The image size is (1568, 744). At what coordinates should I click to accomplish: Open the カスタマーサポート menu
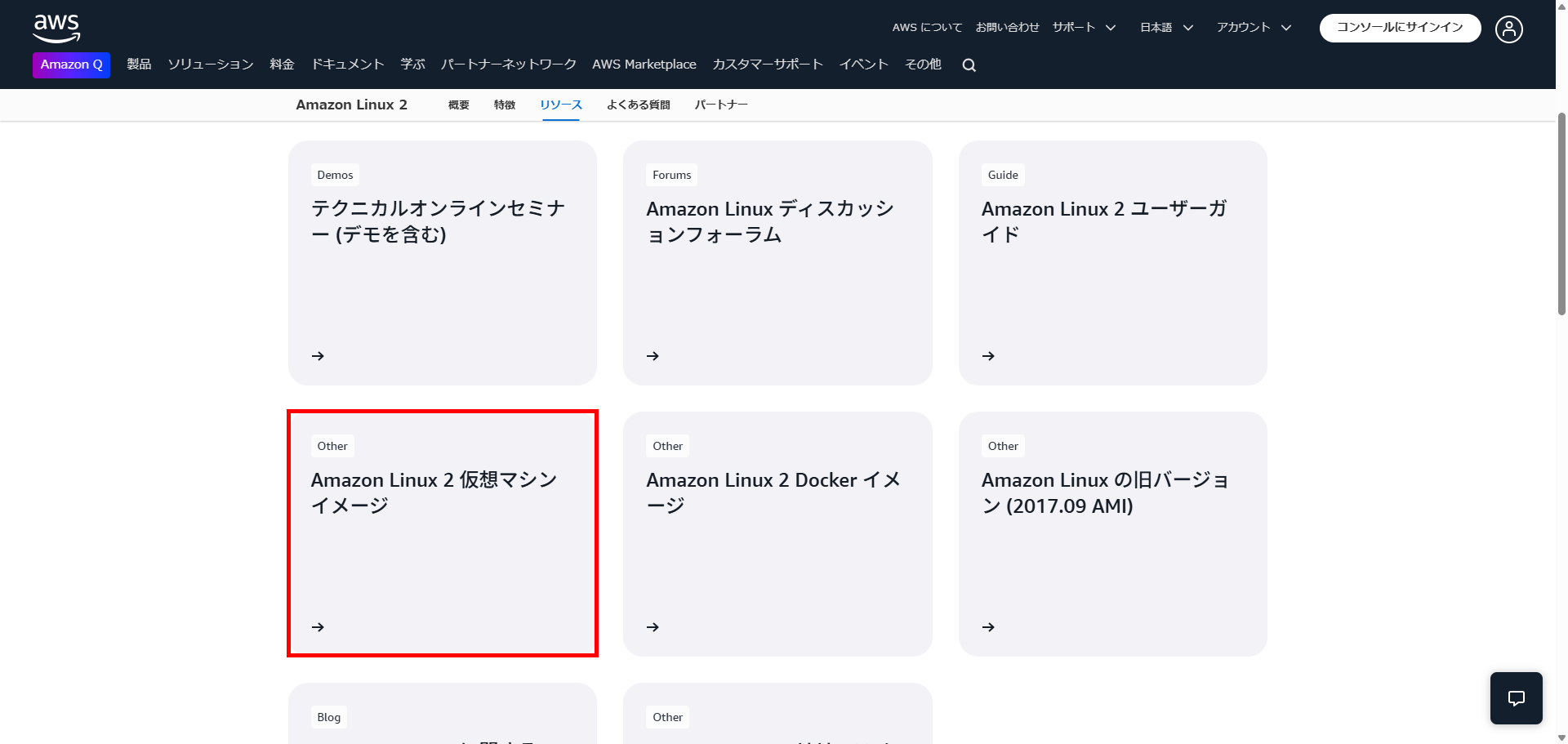(x=768, y=65)
